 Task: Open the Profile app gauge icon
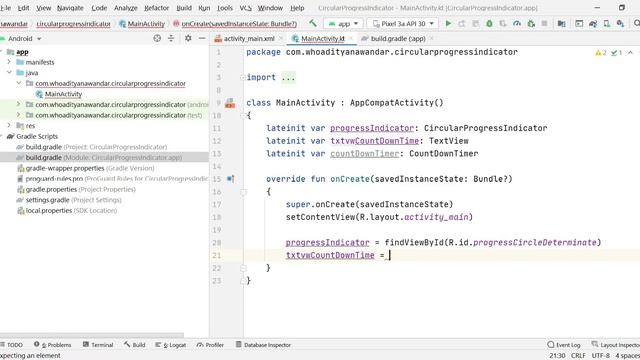(x=517, y=24)
